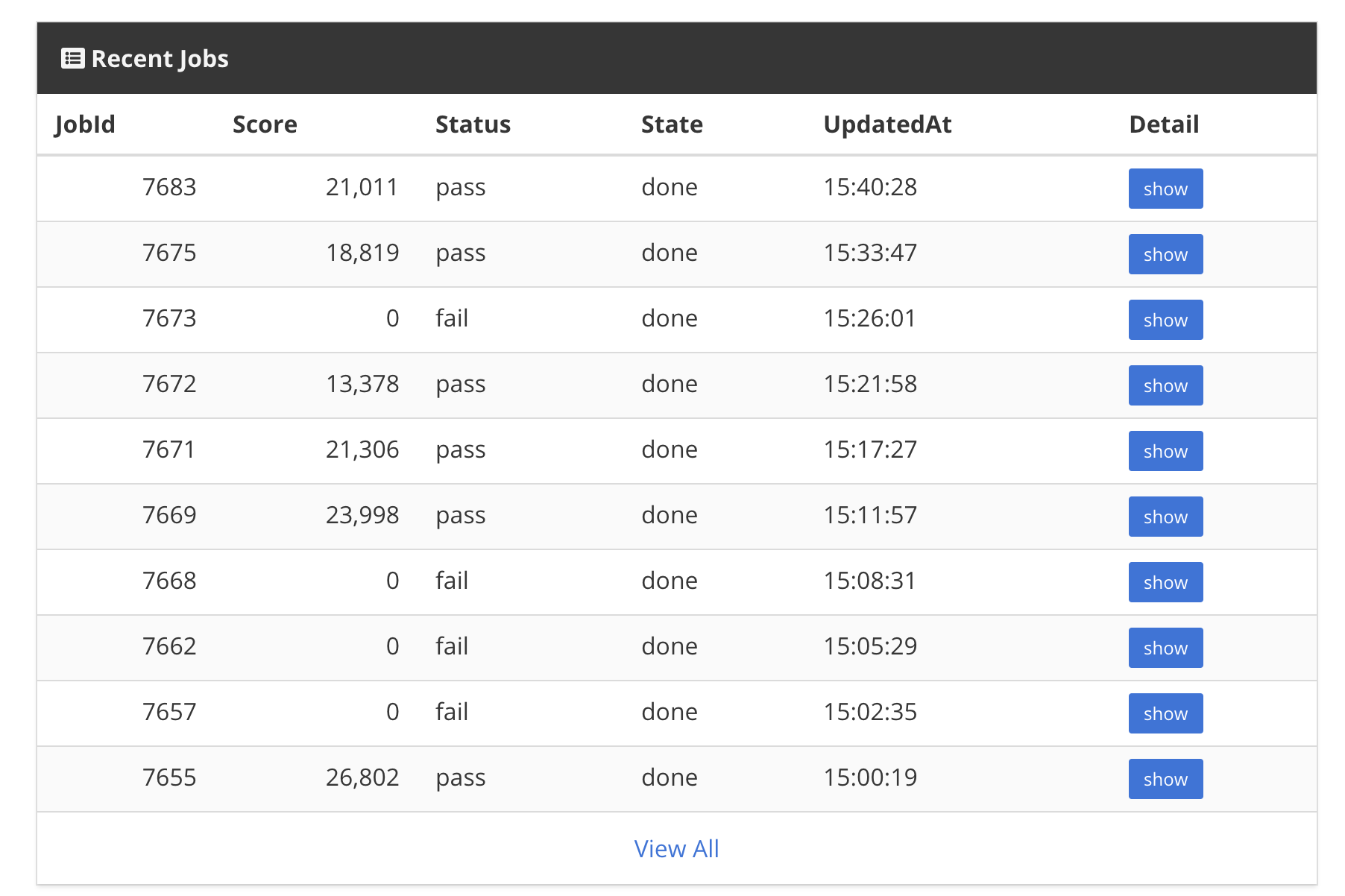Click the Recent Jobs panel title
1345x896 pixels.
(x=160, y=59)
